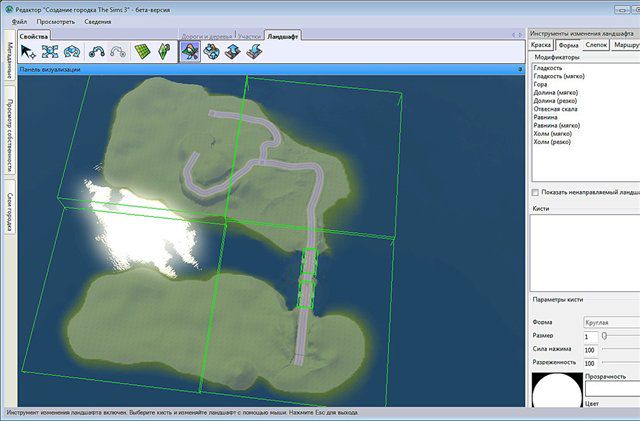Enable 'Показать ненаправляемый ландшафт' checkbox
This screenshot has height=421, width=640.
coord(534,191)
